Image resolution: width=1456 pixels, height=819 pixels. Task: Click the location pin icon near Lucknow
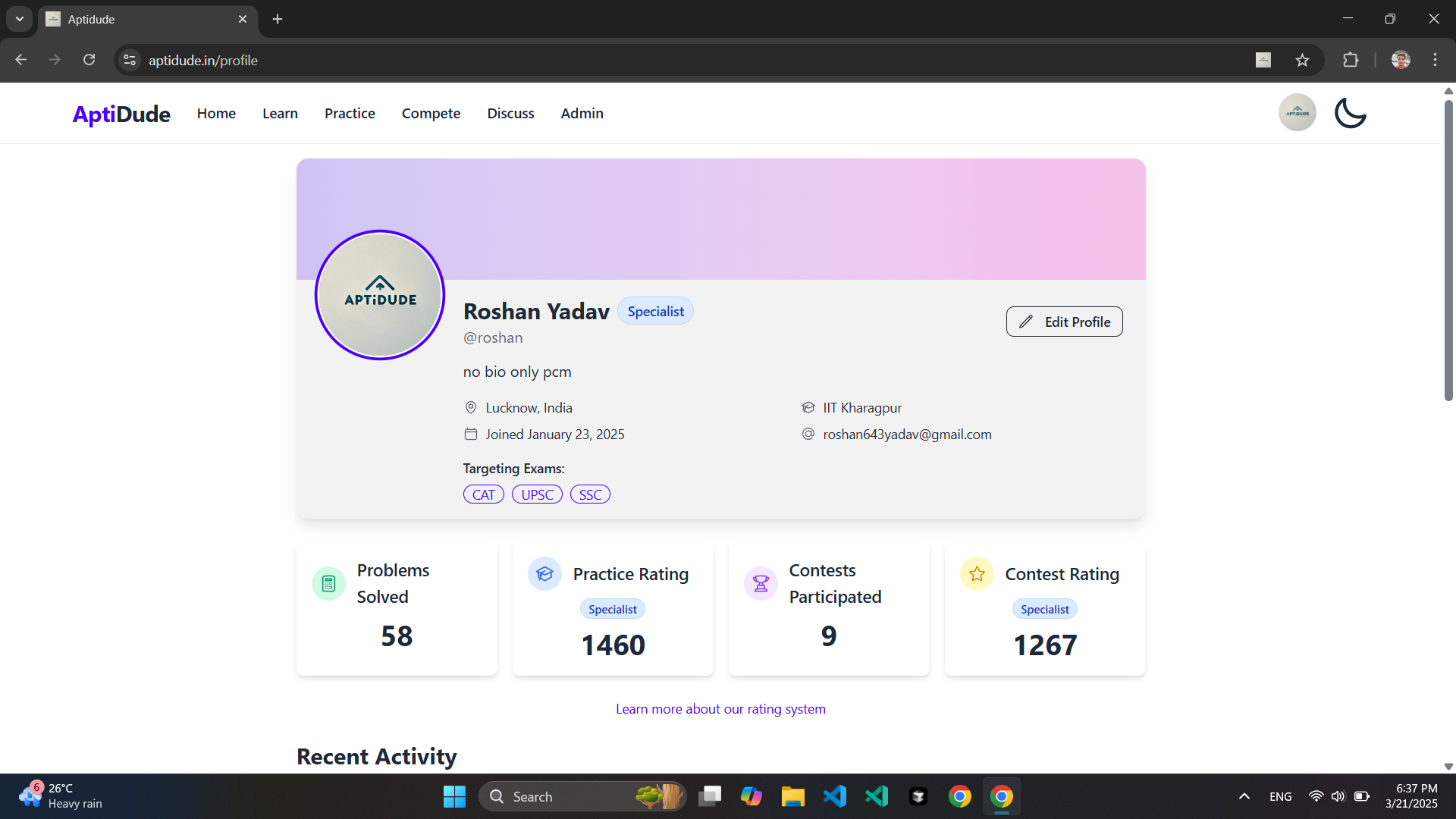(471, 407)
